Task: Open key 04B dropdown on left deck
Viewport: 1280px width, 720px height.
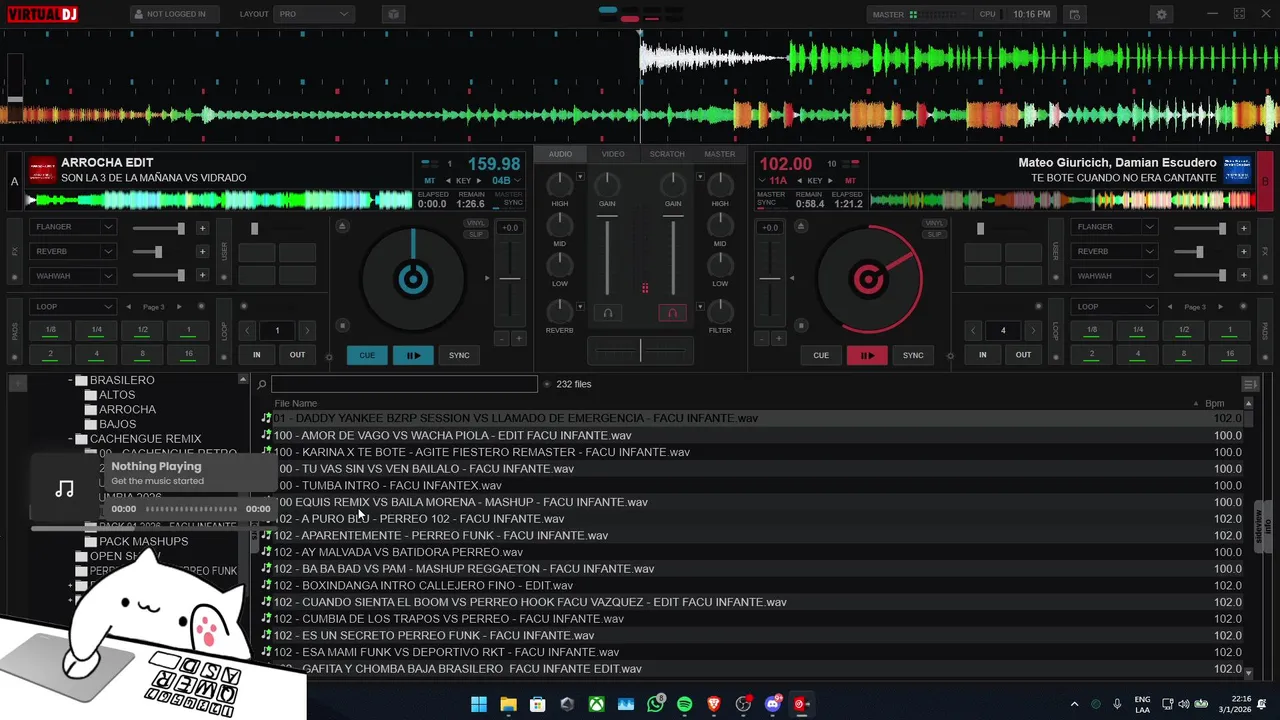Action: 507,181
